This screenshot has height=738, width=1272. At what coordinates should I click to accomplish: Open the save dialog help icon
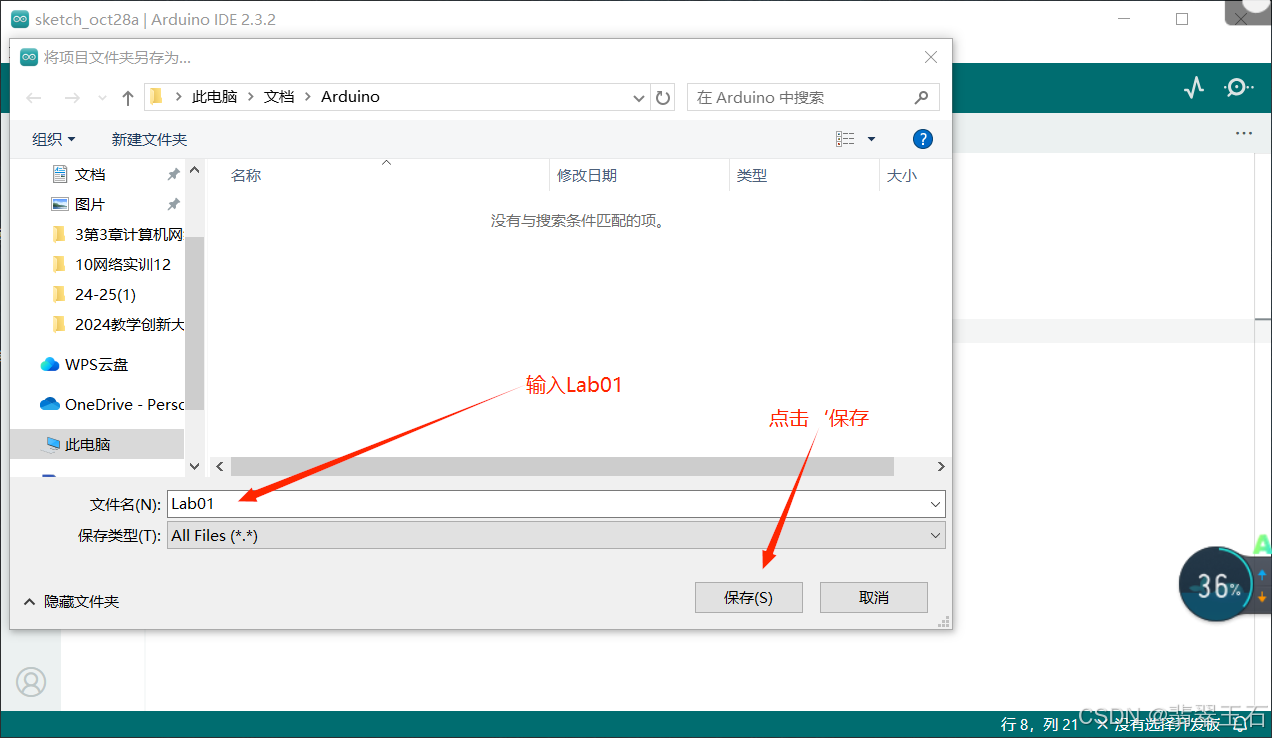click(x=923, y=139)
